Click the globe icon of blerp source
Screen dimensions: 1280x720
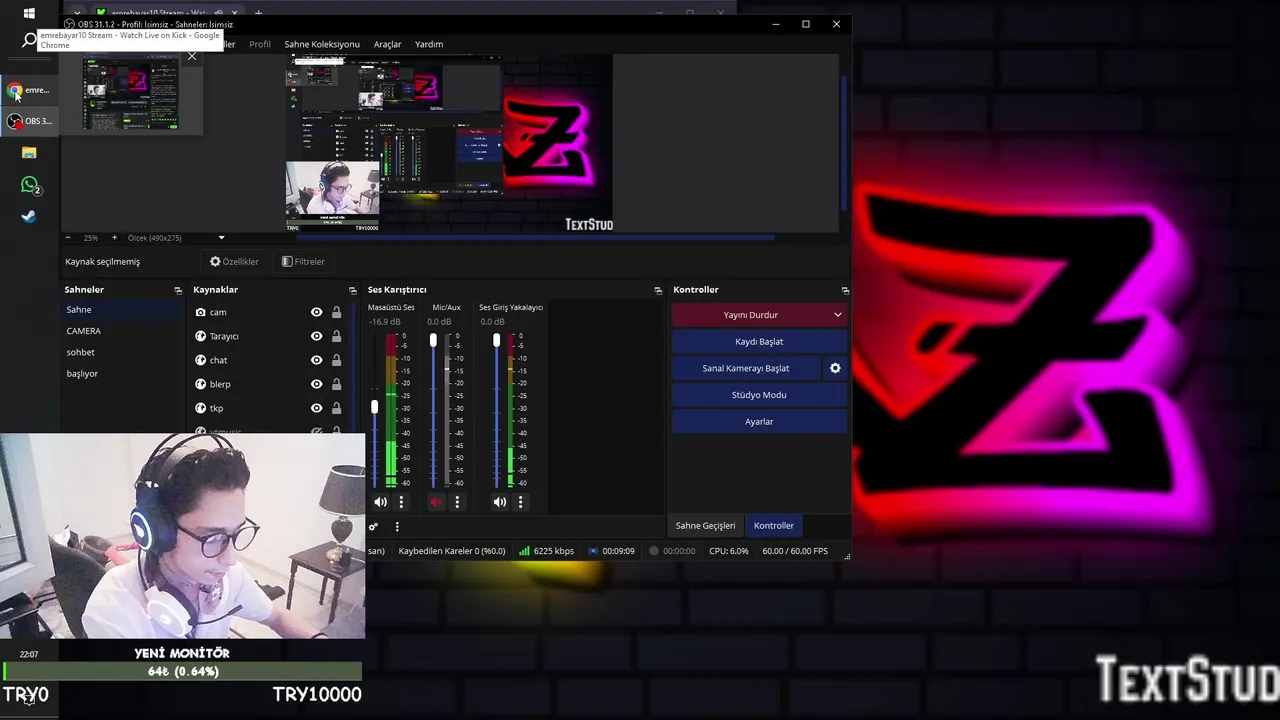pos(200,384)
